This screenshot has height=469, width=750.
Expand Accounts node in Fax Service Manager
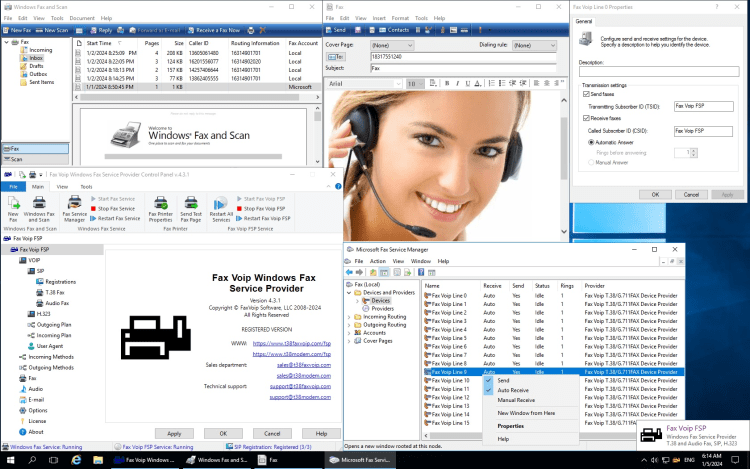click(x=349, y=333)
